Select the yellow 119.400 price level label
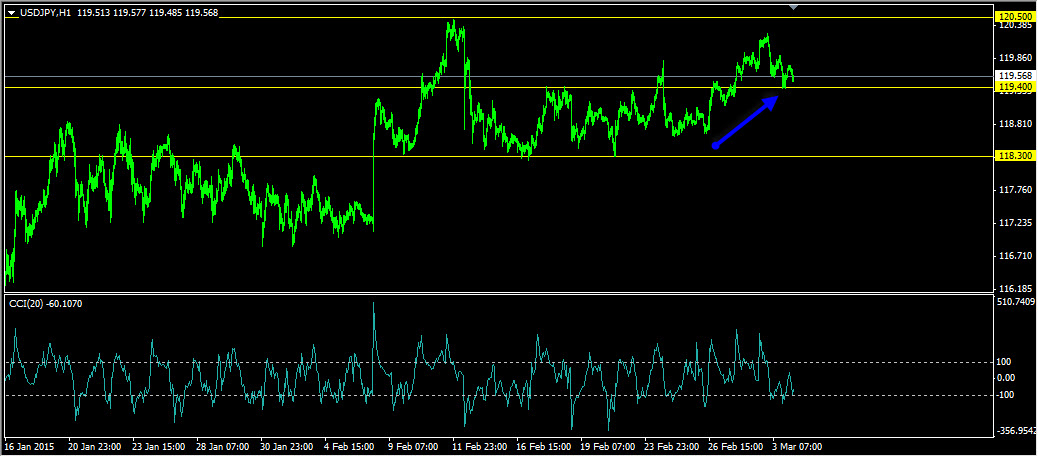Image resolution: width=1038 pixels, height=457 pixels. [x=1015, y=87]
